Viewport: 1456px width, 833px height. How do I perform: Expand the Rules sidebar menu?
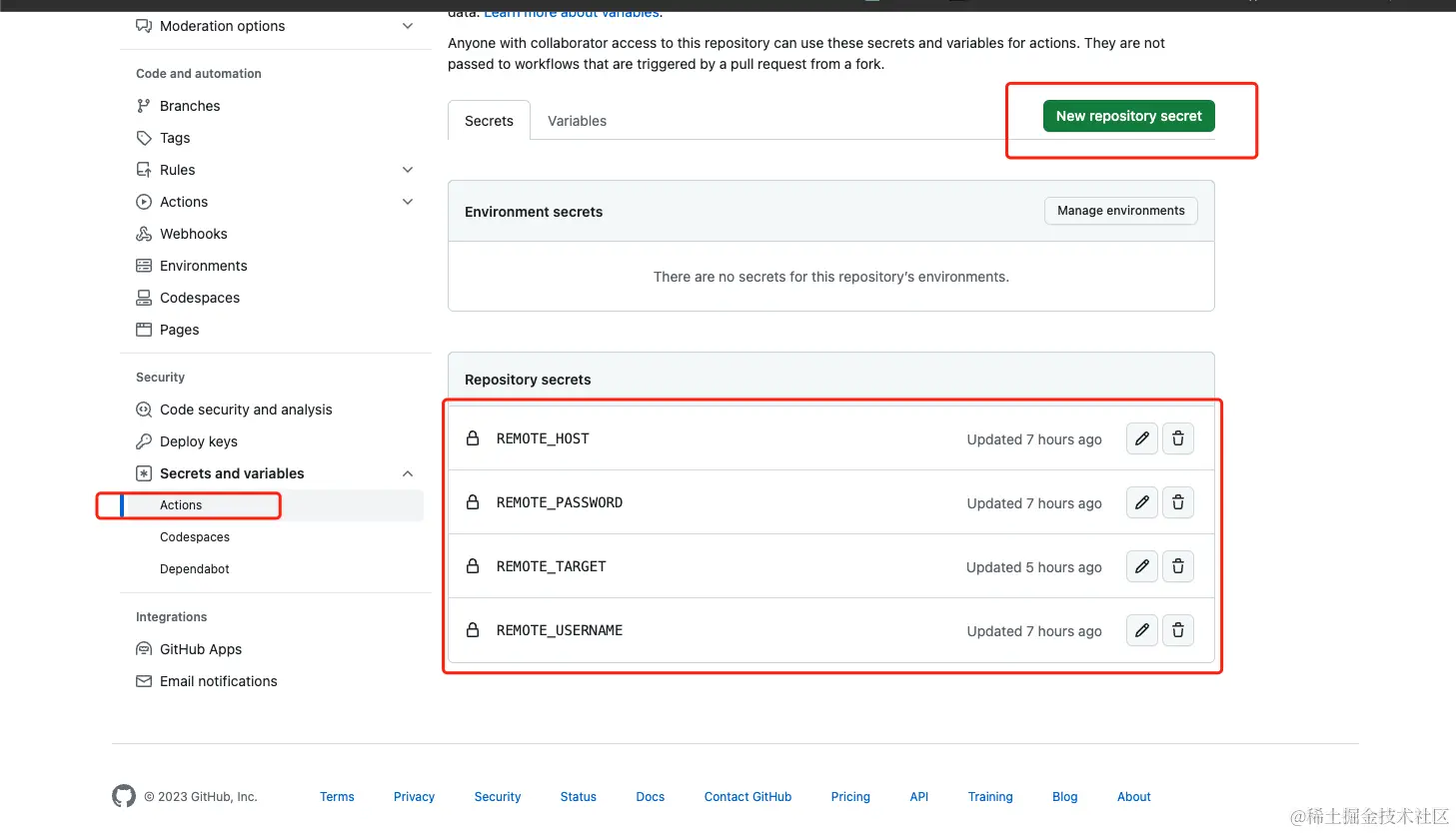click(x=408, y=170)
